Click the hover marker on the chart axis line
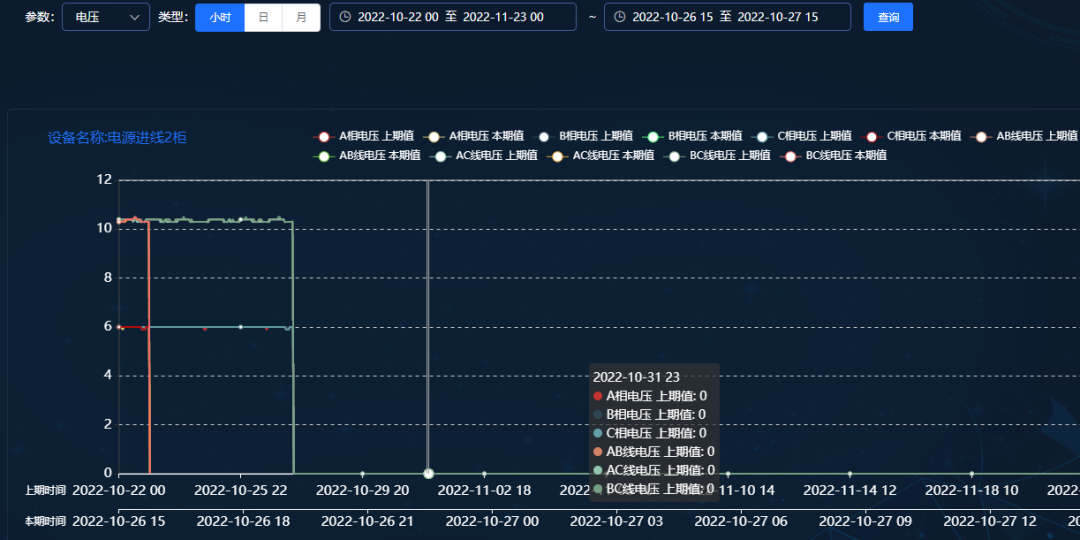This screenshot has height=540, width=1080. point(428,473)
